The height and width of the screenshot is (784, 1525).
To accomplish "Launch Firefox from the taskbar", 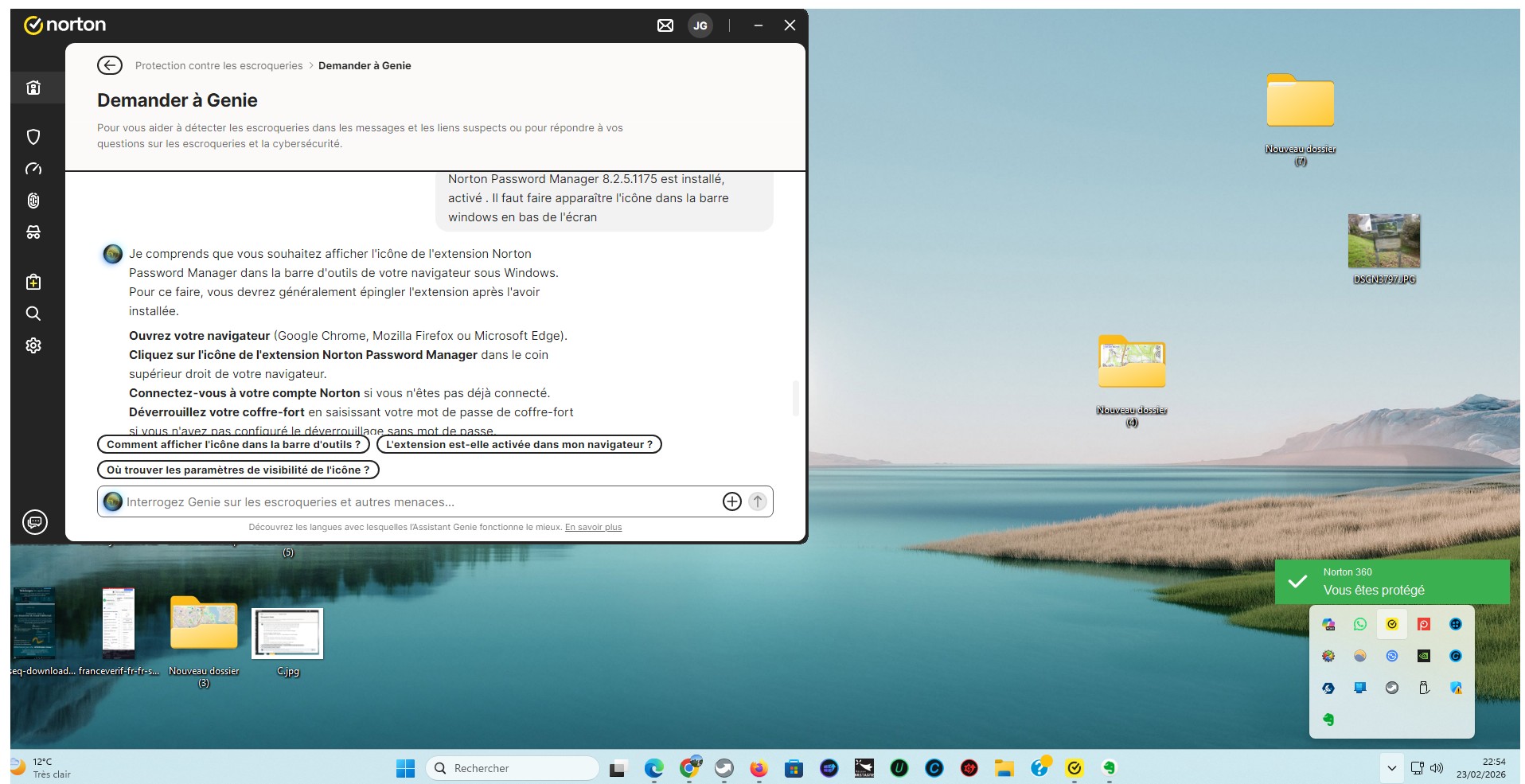I will click(759, 768).
